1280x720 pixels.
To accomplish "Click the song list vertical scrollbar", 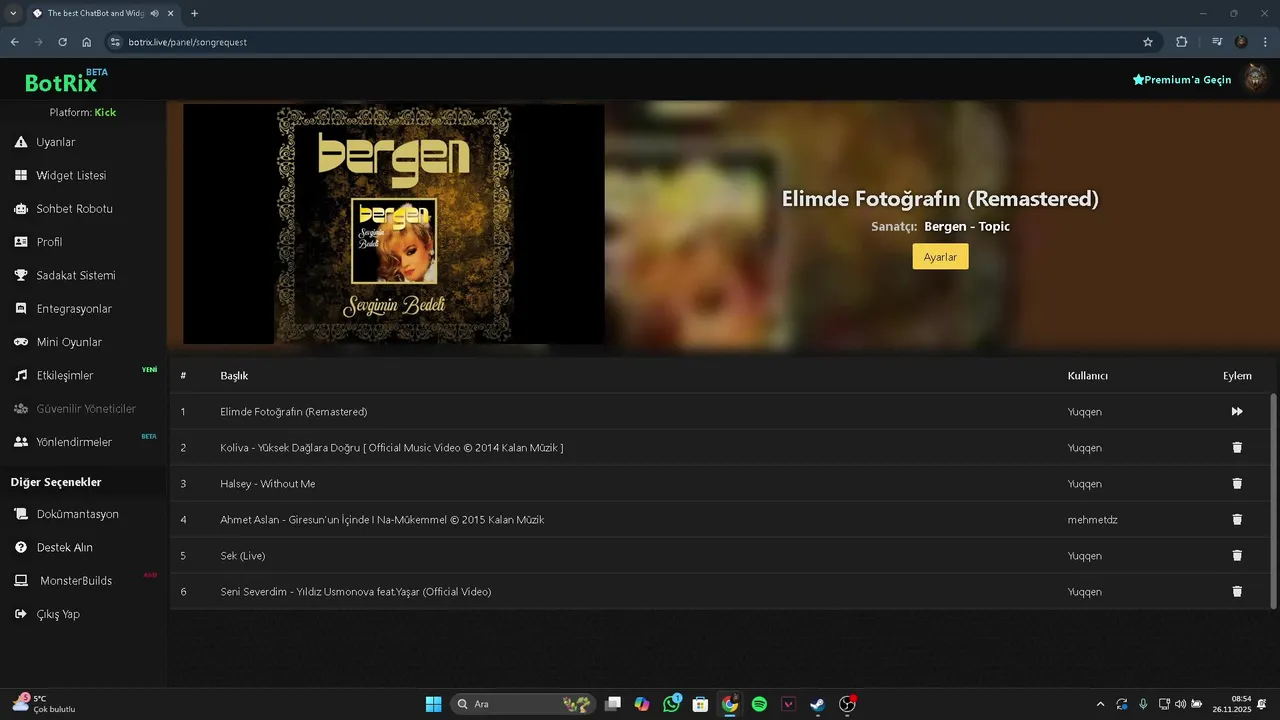I will pos(1273,500).
